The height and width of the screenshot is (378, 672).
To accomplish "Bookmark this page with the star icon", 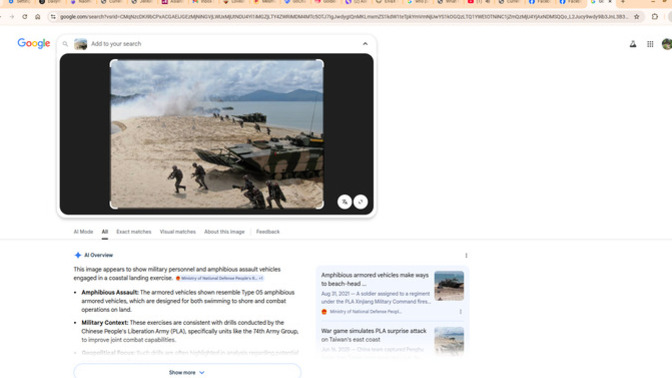I will click(x=636, y=17).
